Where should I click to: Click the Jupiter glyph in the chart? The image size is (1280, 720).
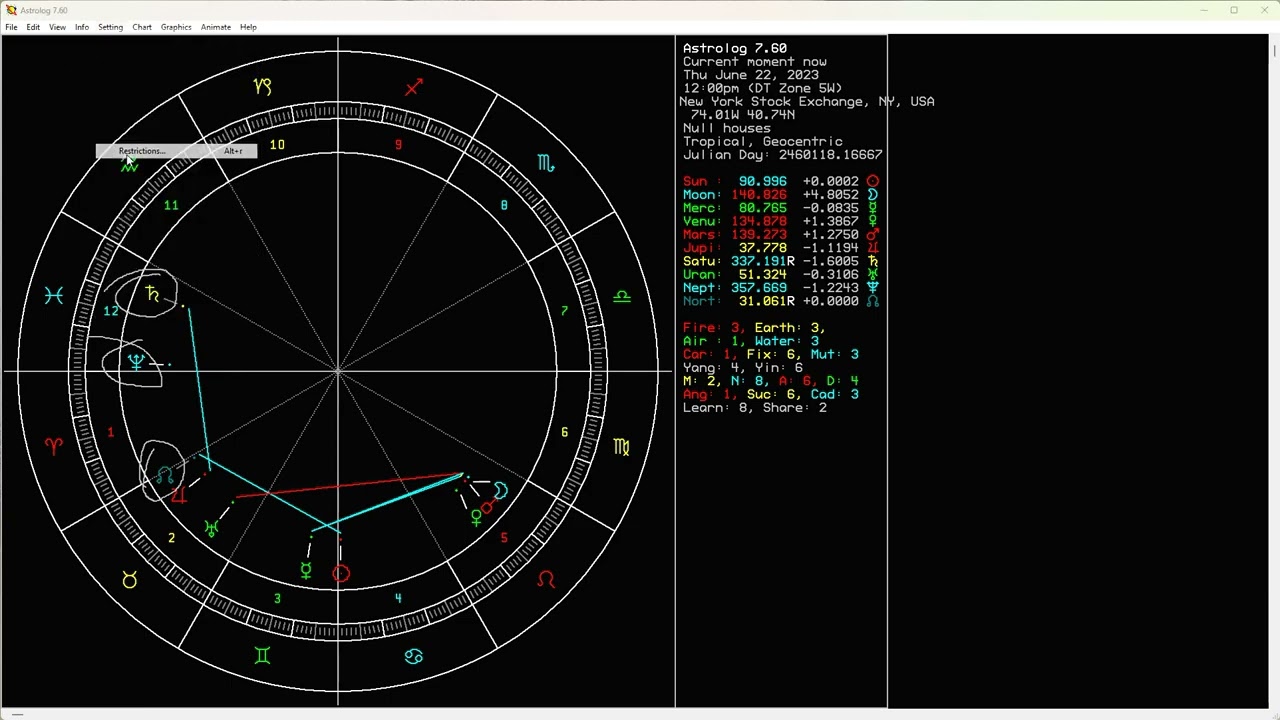[x=178, y=495]
